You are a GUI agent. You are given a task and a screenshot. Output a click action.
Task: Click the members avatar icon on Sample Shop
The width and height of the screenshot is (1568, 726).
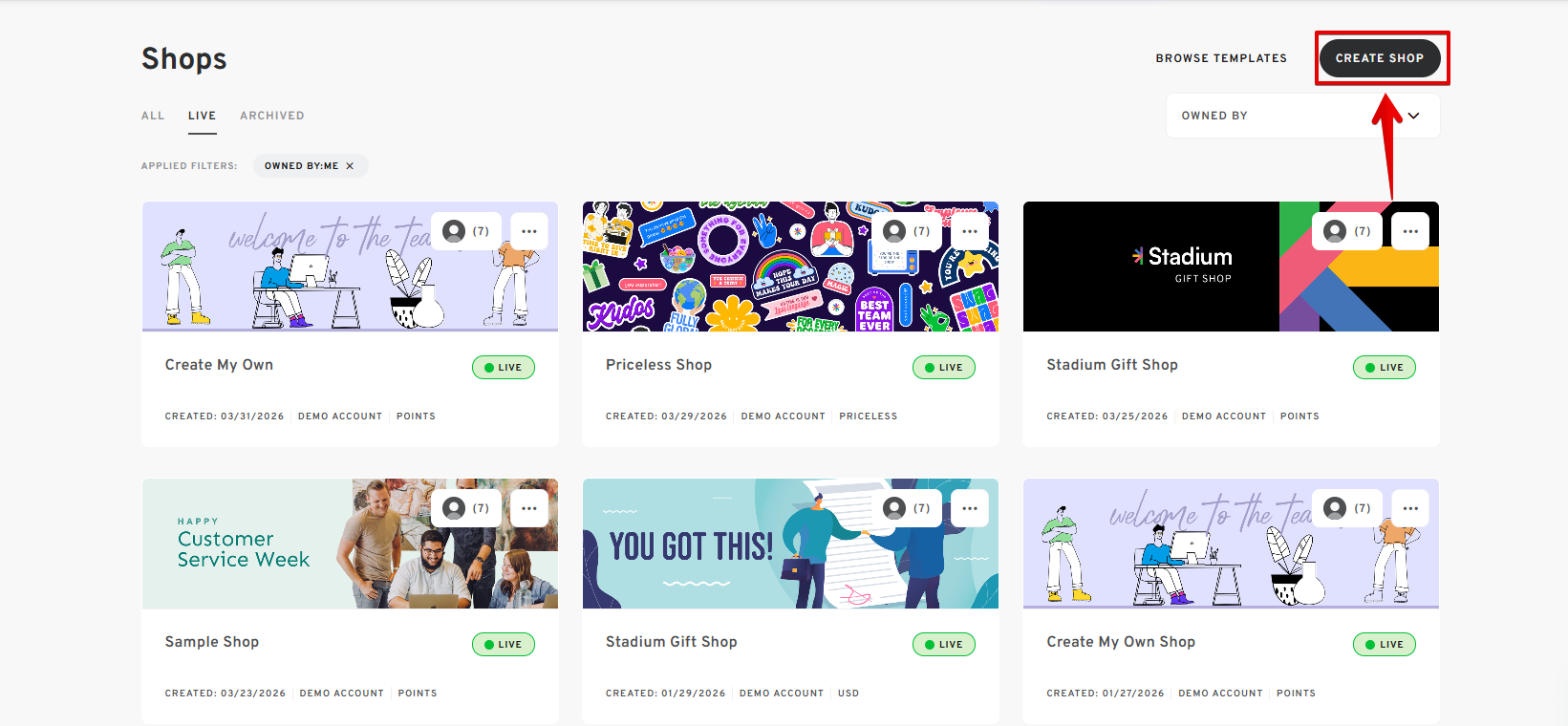click(455, 508)
